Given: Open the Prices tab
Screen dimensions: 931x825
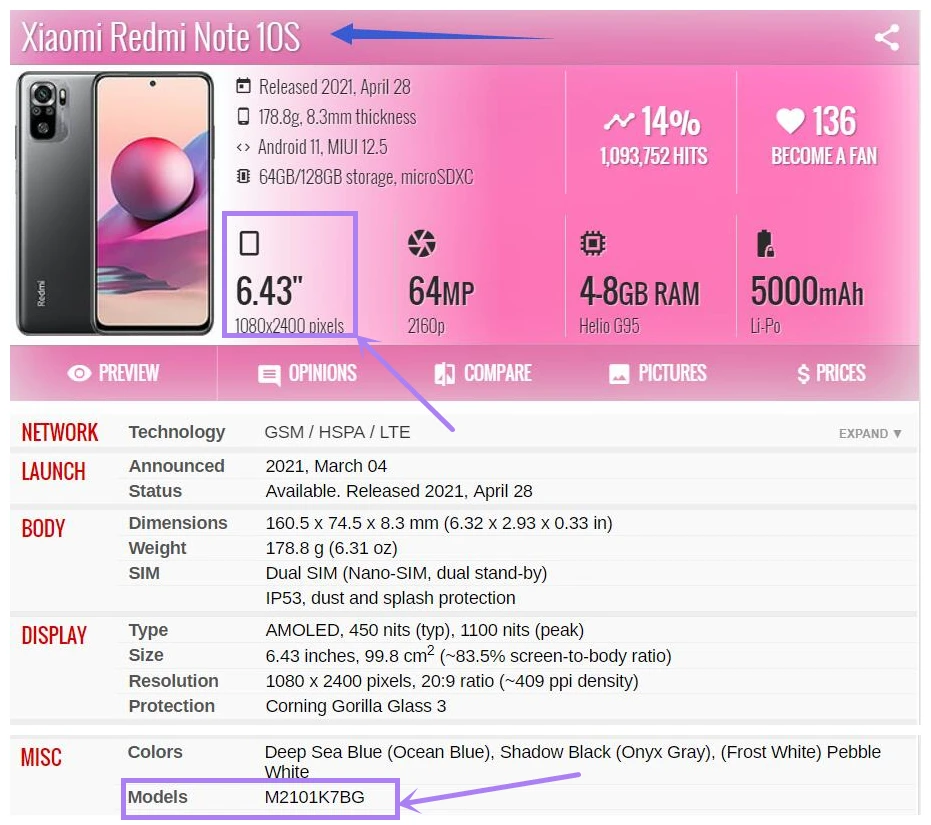Looking at the screenshot, I should [x=831, y=373].
